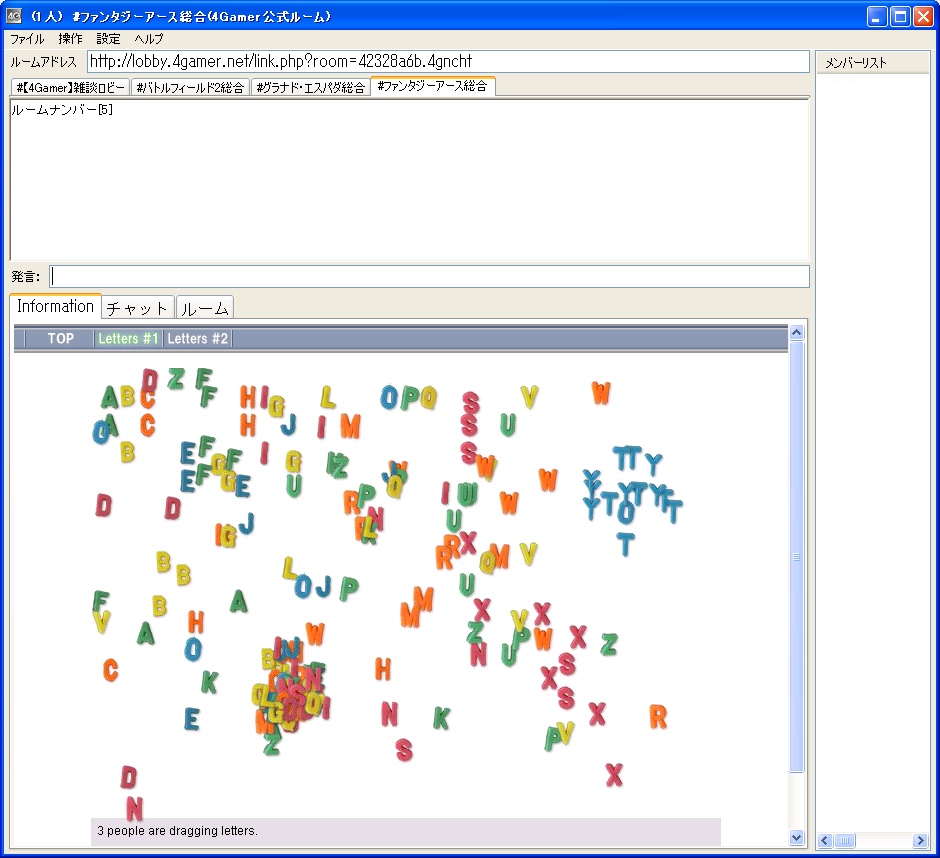Click the lowest blue letter E magnet
This screenshot has height=858, width=940.
(192, 718)
